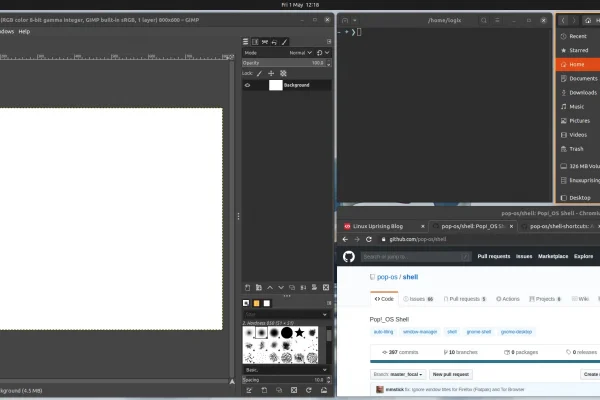This screenshot has width=600, height=400.
Task: Click the canvas navigation arrow icon
Action: click(232, 382)
